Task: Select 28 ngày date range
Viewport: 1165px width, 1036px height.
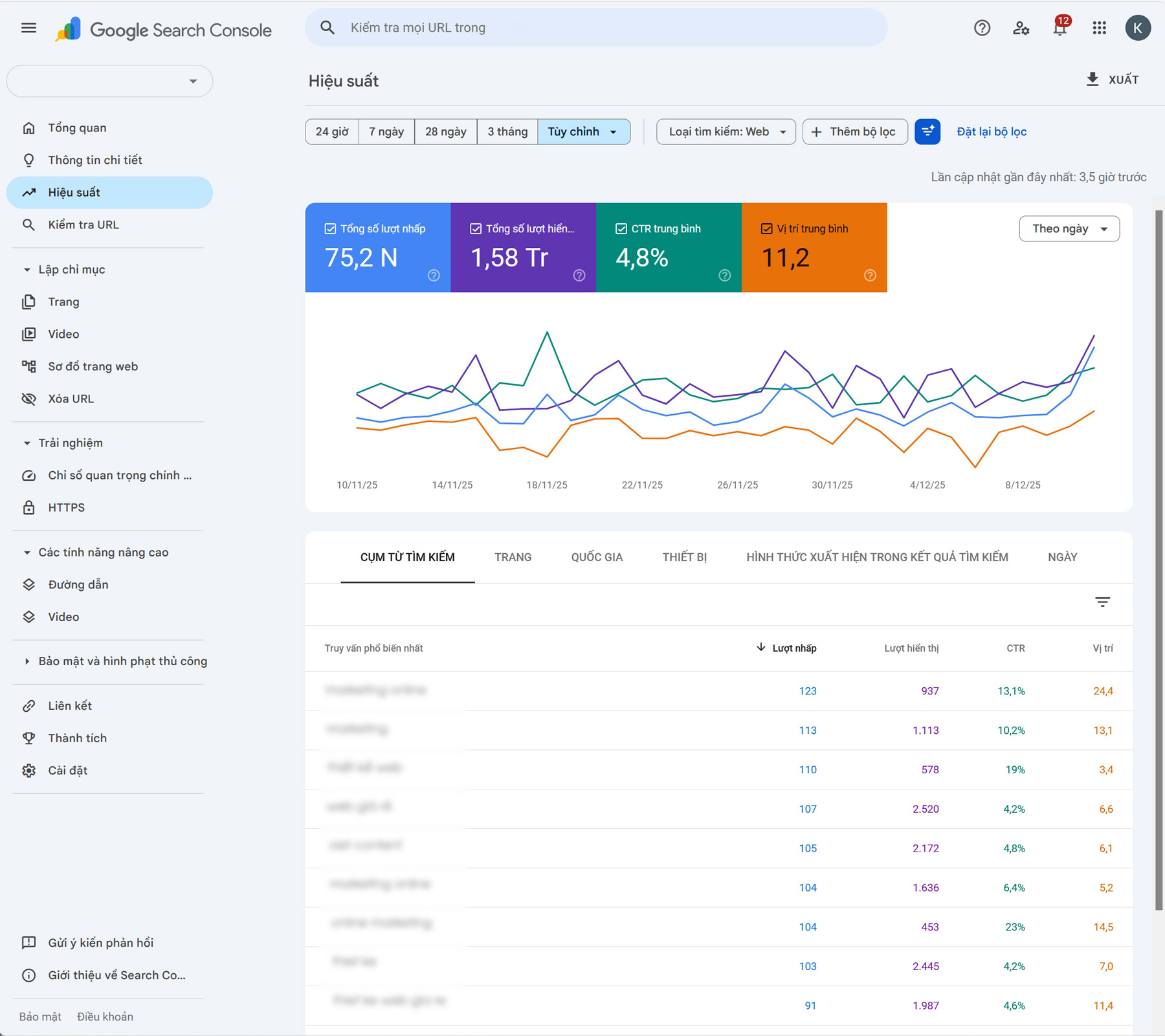Action: point(446,132)
